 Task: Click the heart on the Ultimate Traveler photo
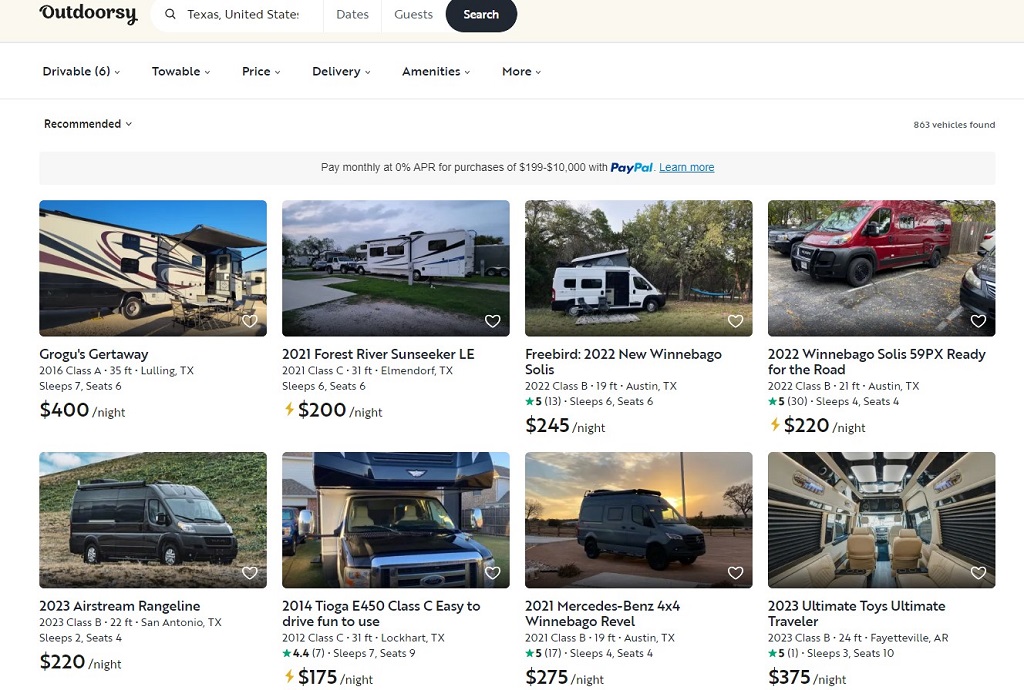(x=978, y=572)
